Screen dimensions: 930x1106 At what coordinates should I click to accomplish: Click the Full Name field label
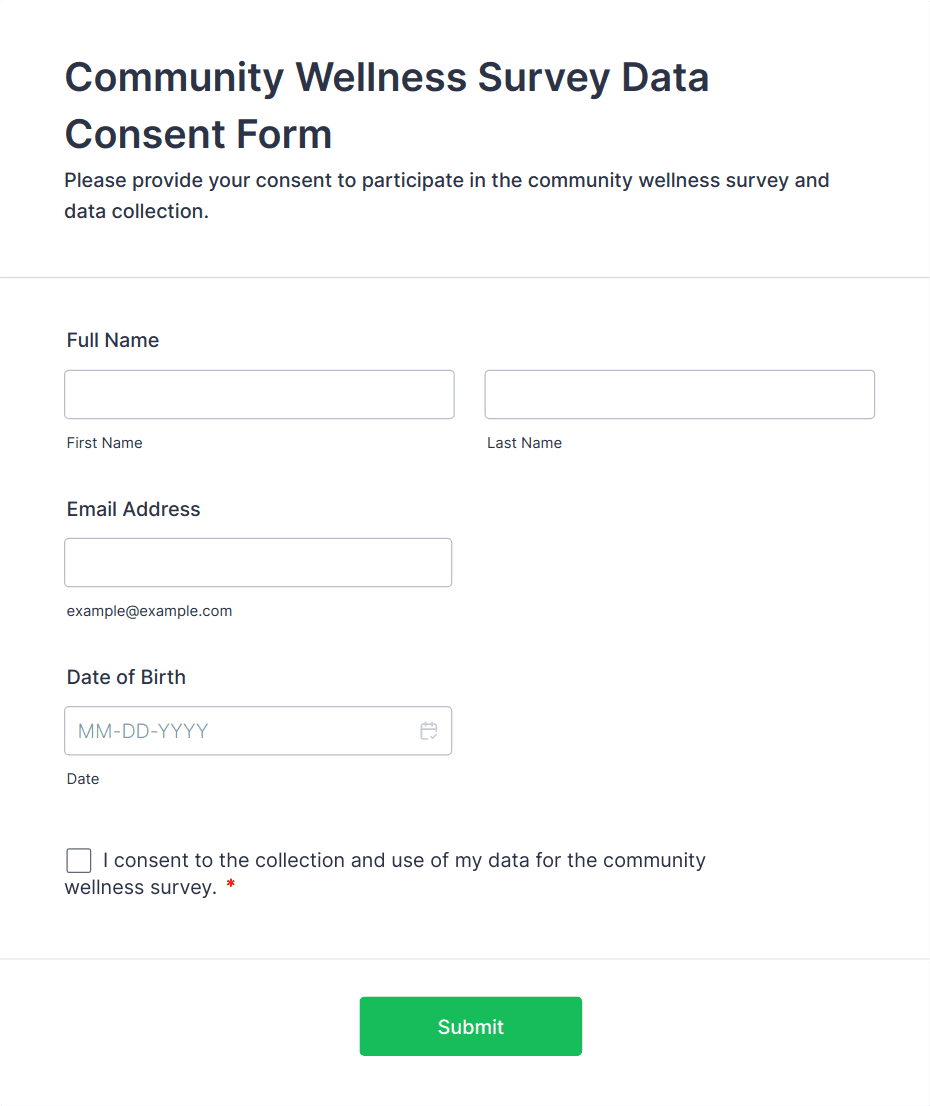click(x=113, y=340)
